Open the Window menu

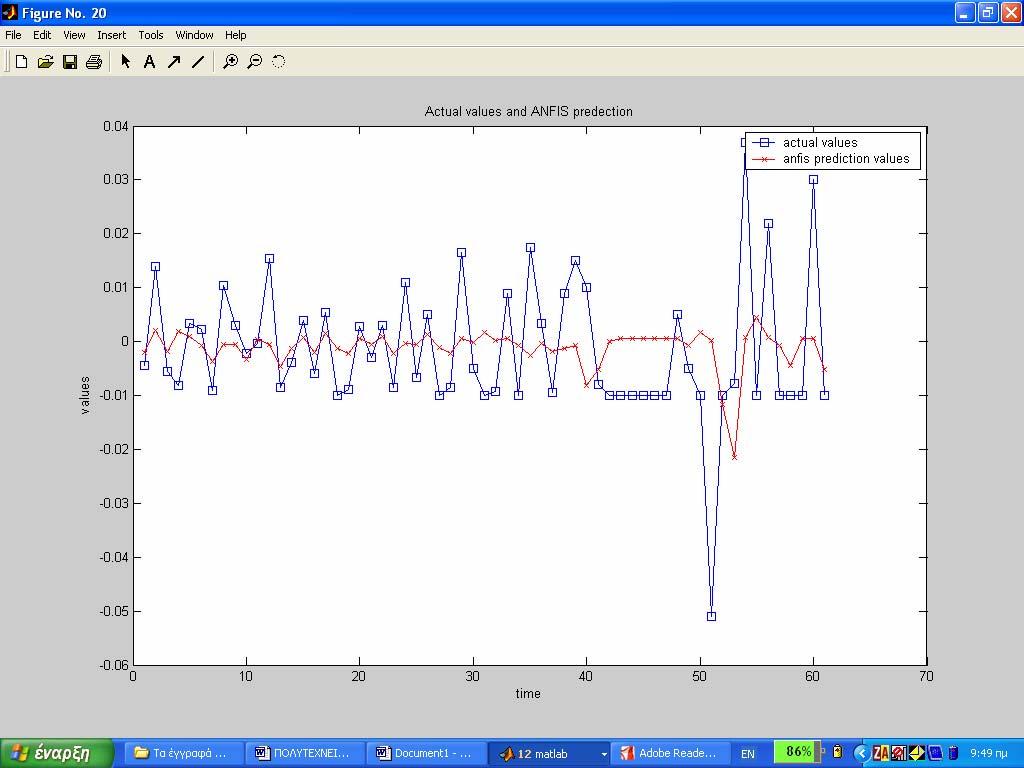194,35
